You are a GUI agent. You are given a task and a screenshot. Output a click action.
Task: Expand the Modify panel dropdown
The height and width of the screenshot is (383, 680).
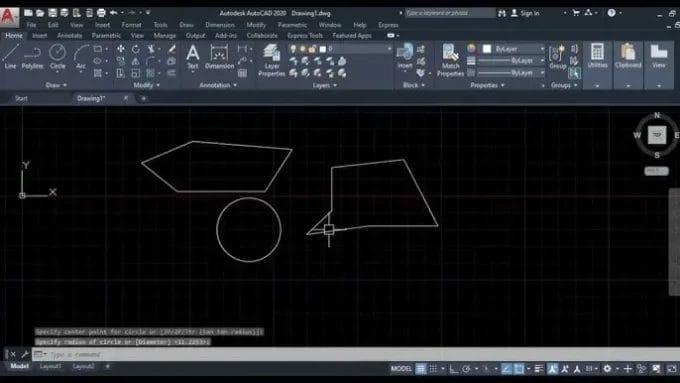coord(147,85)
